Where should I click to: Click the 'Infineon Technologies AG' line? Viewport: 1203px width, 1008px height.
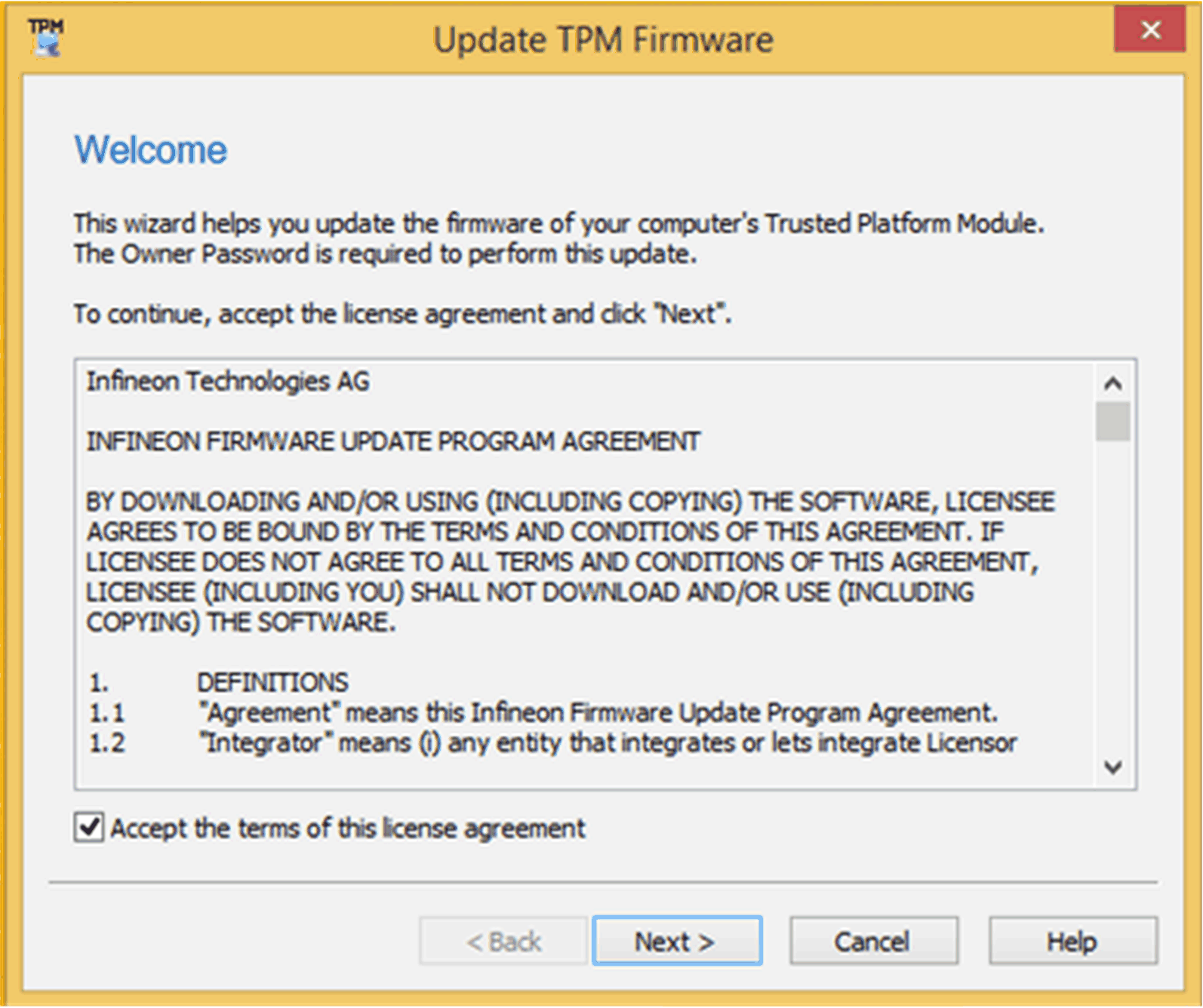[228, 382]
